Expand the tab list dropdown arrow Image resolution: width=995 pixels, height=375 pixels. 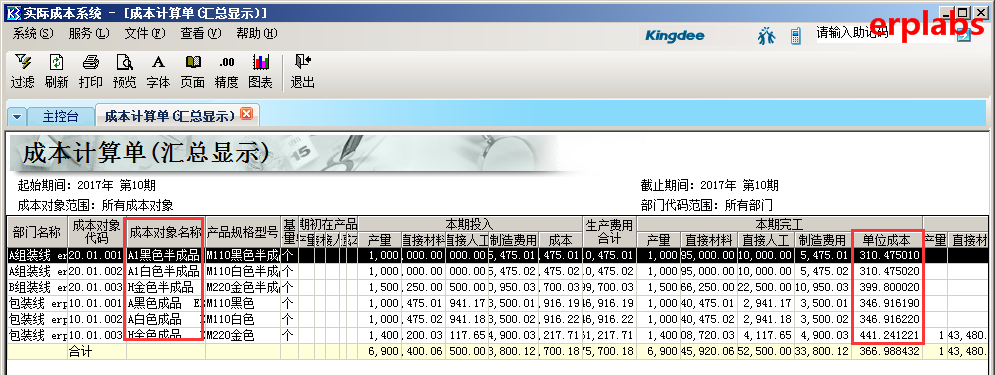[x=17, y=117]
